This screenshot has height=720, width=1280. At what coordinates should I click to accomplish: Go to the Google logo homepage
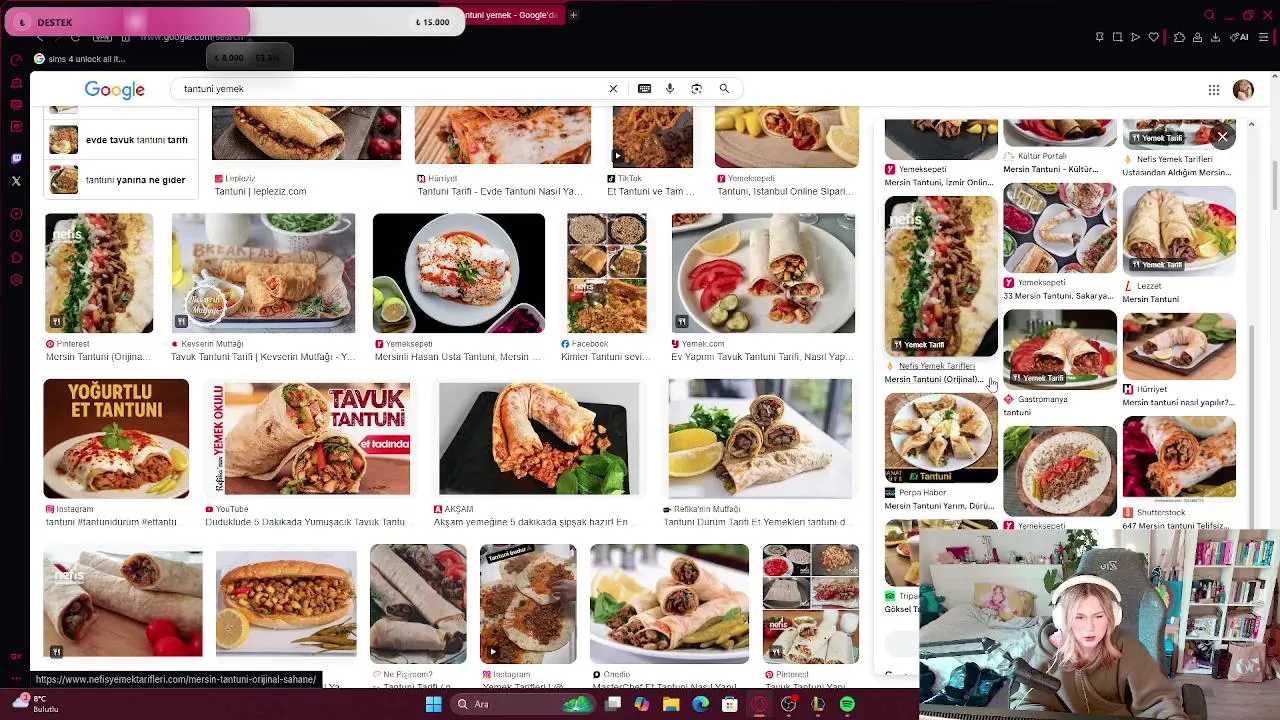pos(115,90)
